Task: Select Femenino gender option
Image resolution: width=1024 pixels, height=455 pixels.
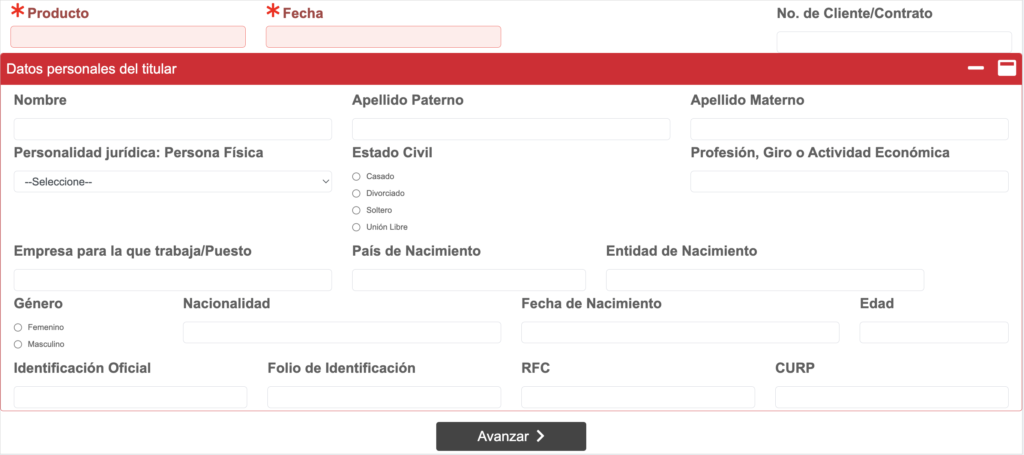Action: (18, 327)
